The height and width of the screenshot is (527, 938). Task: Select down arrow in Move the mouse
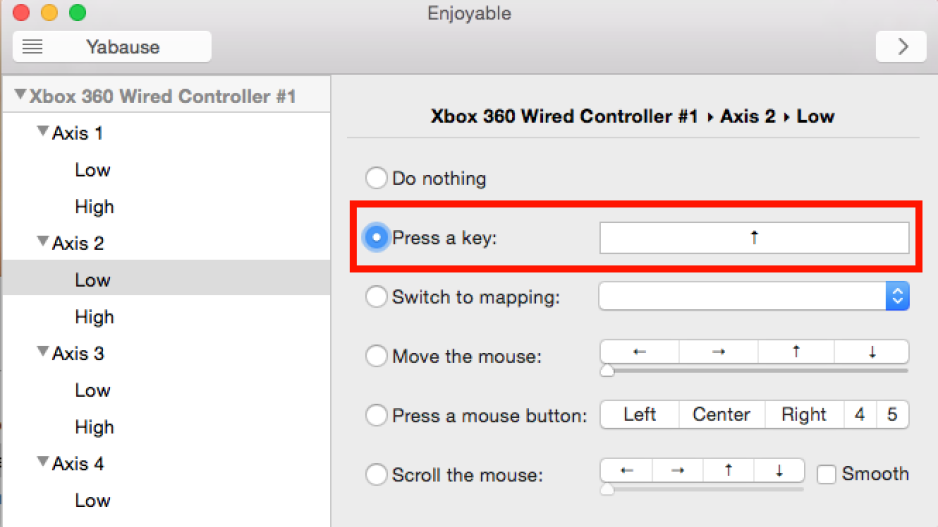(872, 352)
